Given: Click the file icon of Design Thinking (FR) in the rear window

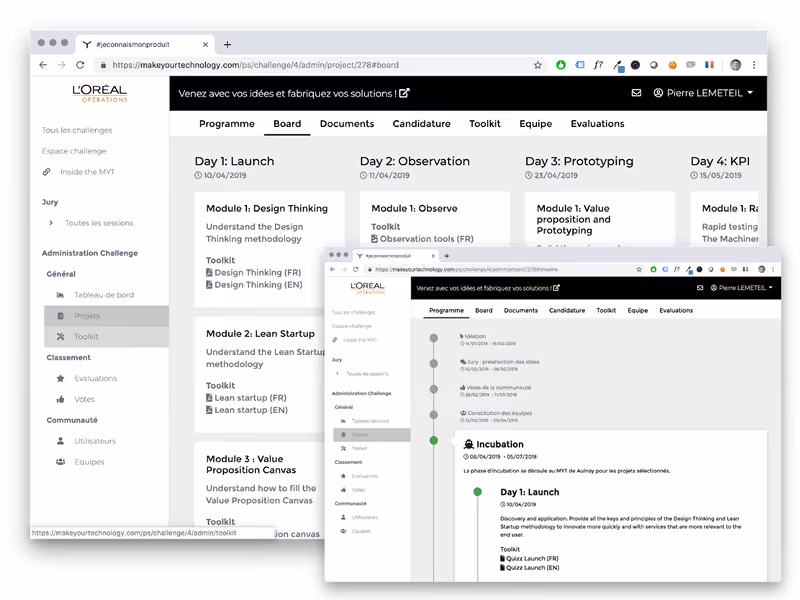Looking at the screenshot, I should pyautogui.click(x=209, y=272).
